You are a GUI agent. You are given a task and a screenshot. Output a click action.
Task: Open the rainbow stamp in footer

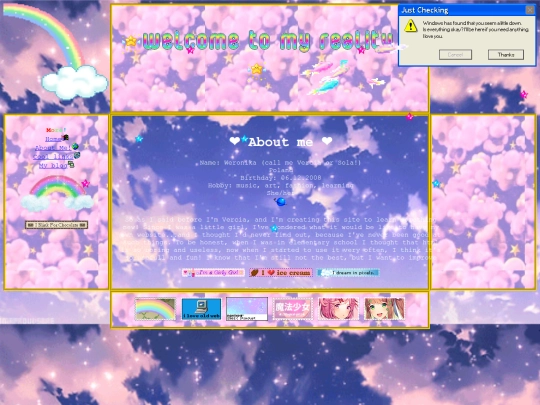pos(155,309)
